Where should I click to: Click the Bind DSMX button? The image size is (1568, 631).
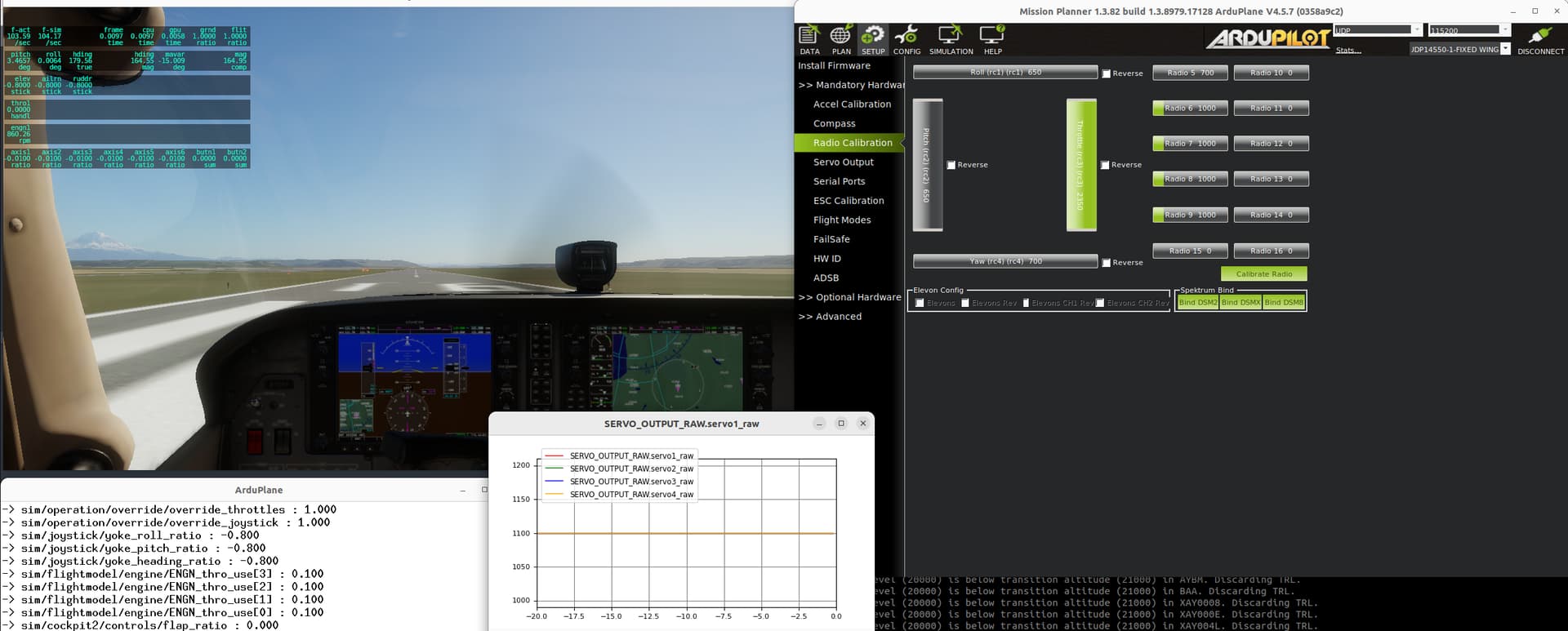tap(1241, 302)
